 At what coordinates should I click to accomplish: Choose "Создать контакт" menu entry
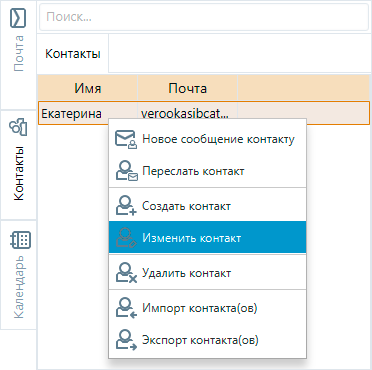pyautogui.click(x=207, y=206)
